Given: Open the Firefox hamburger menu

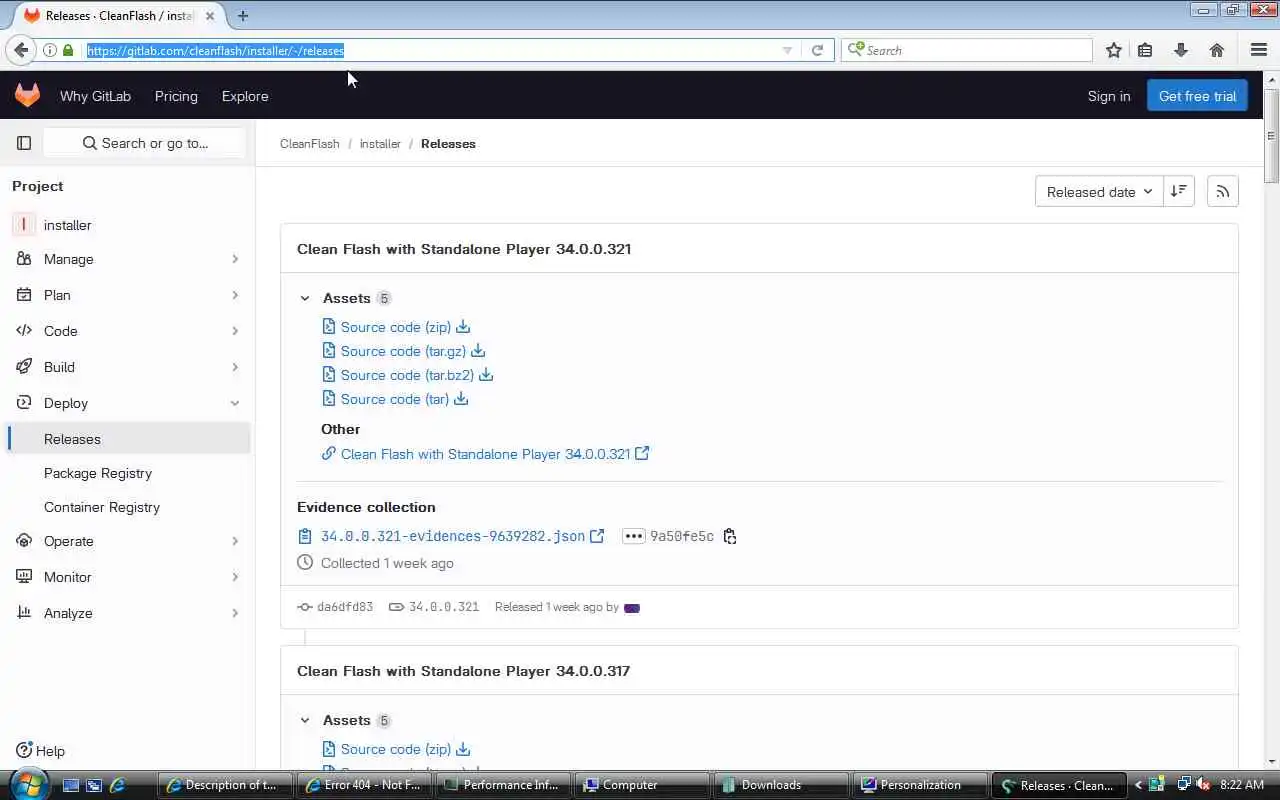Looking at the screenshot, I should (1259, 50).
